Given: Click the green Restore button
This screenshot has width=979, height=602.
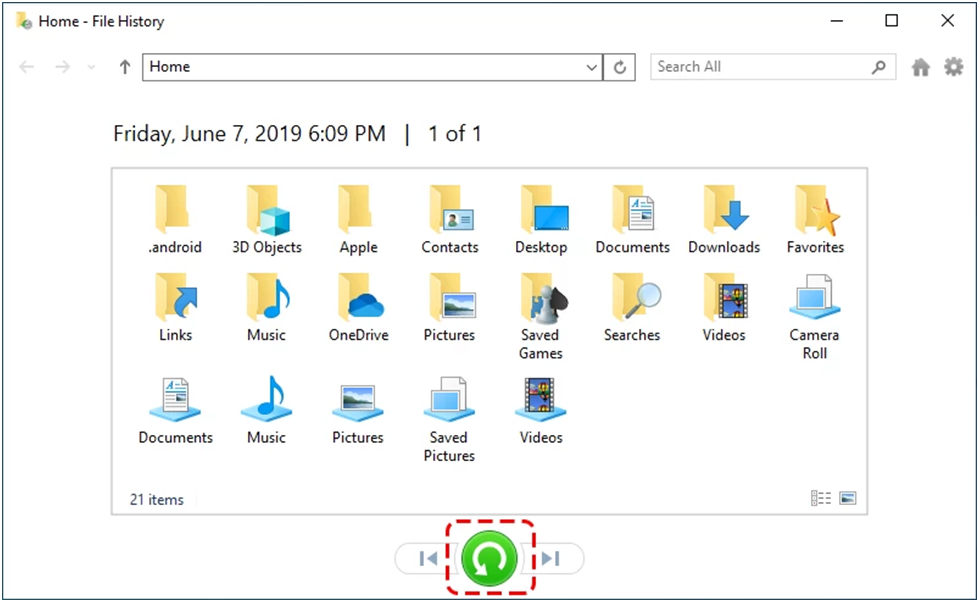Looking at the screenshot, I should (490, 558).
